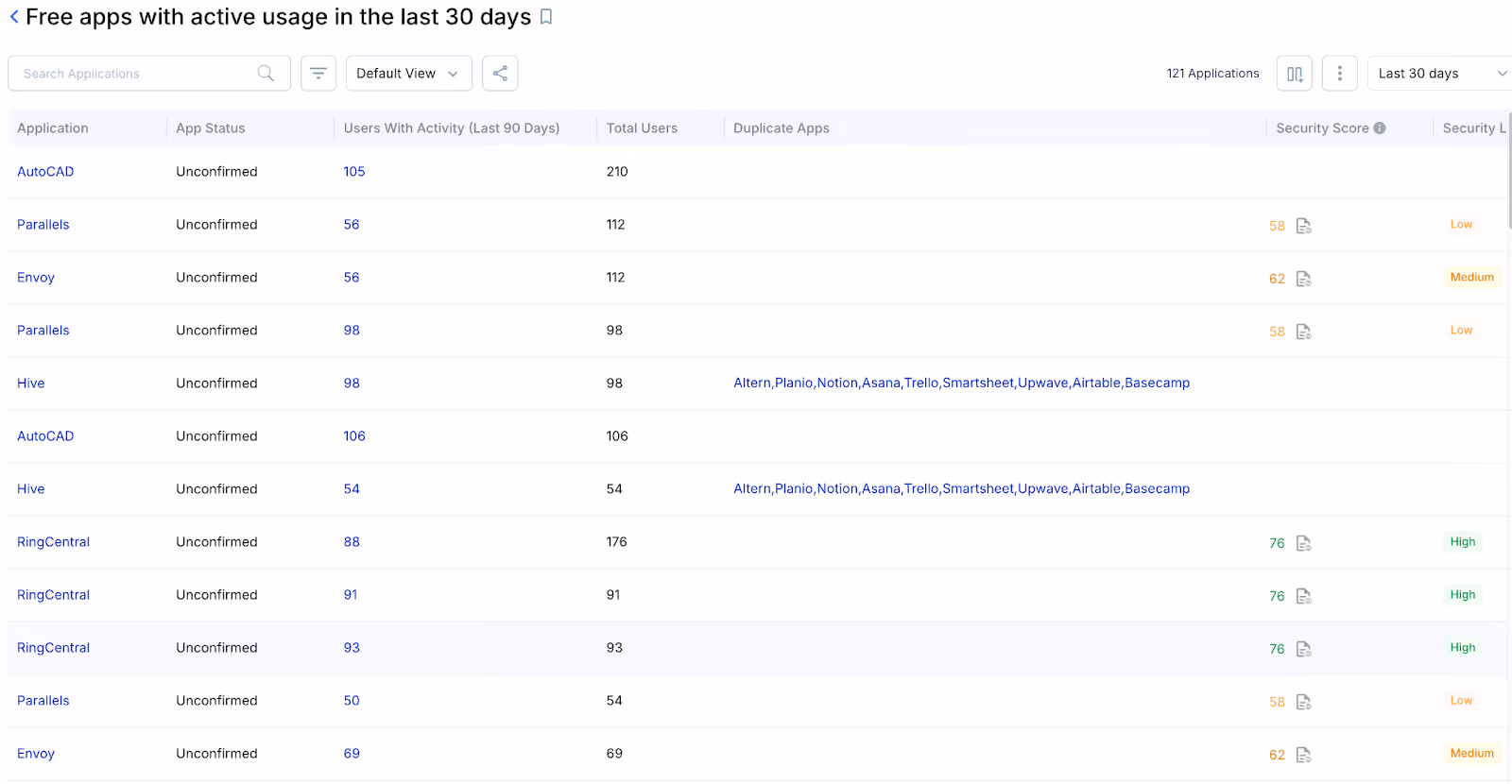Open Envoy app with 112 total users
1512x784 pixels.
click(36, 278)
